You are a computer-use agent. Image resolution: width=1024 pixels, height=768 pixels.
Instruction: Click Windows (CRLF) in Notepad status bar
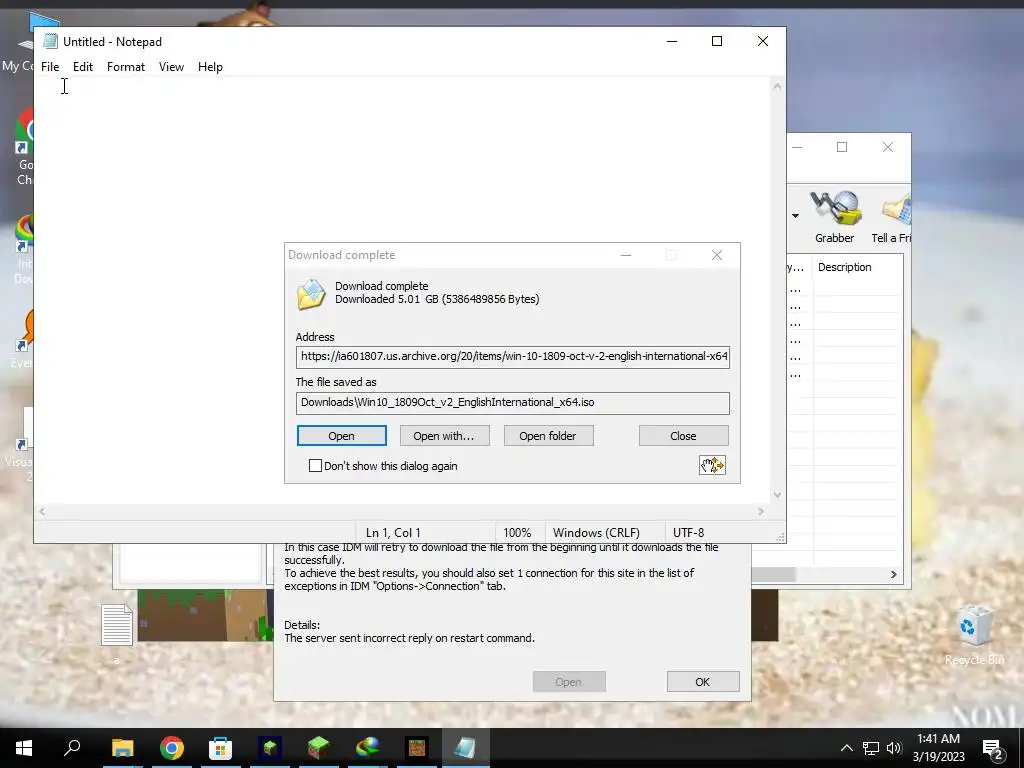pyautogui.click(x=596, y=533)
